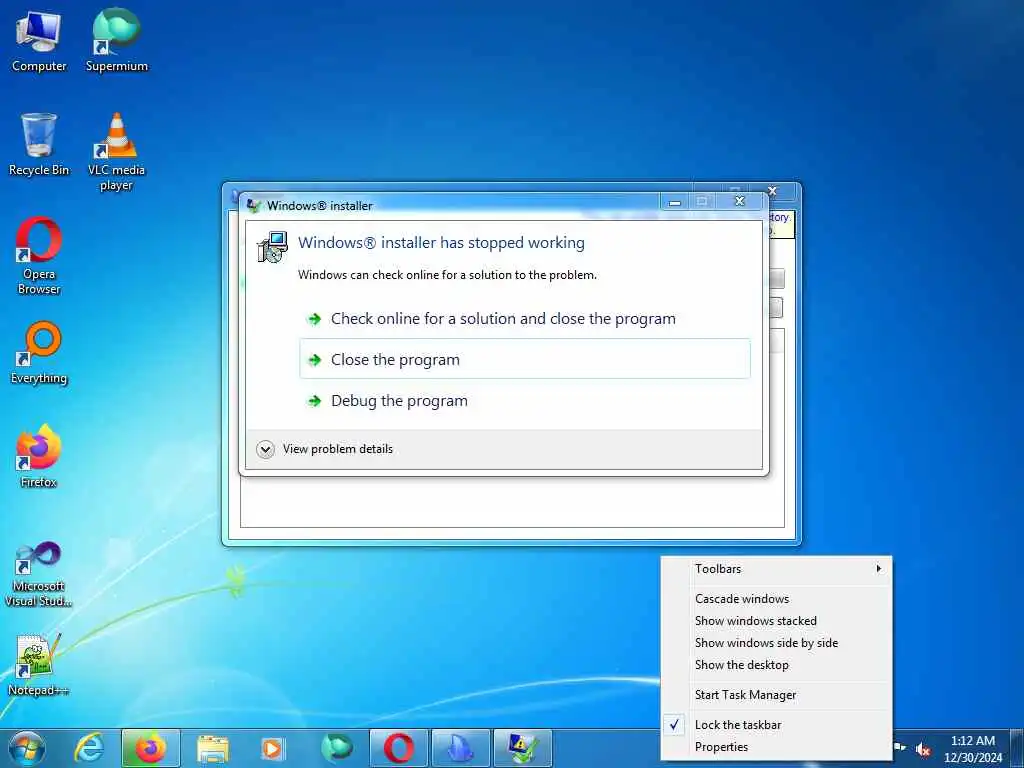Switch to Opera on the taskbar
The width and height of the screenshot is (1024, 768).
coord(398,748)
